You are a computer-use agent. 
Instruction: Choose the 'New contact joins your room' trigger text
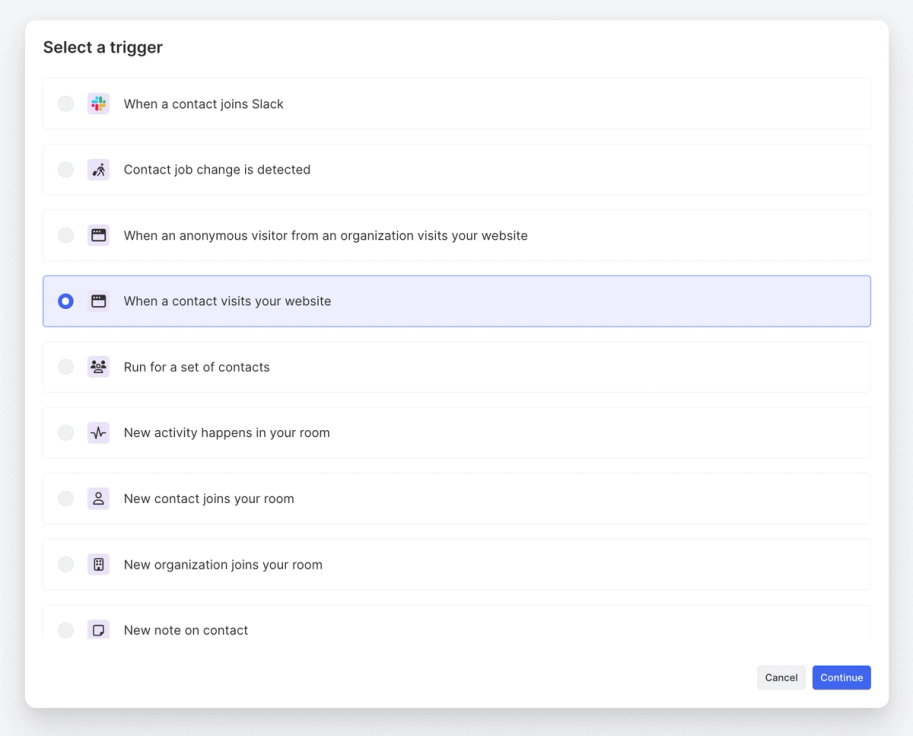click(x=209, y=499)
